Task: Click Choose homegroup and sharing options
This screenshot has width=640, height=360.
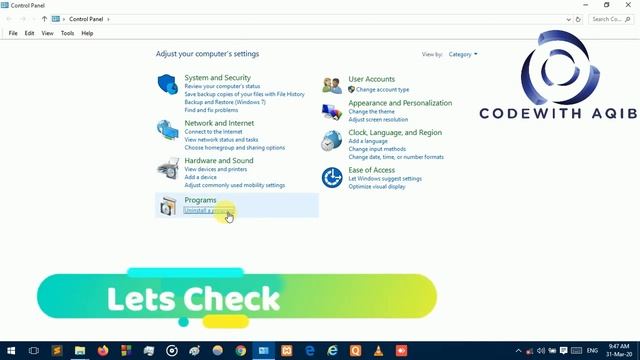Action: [235, 148]
